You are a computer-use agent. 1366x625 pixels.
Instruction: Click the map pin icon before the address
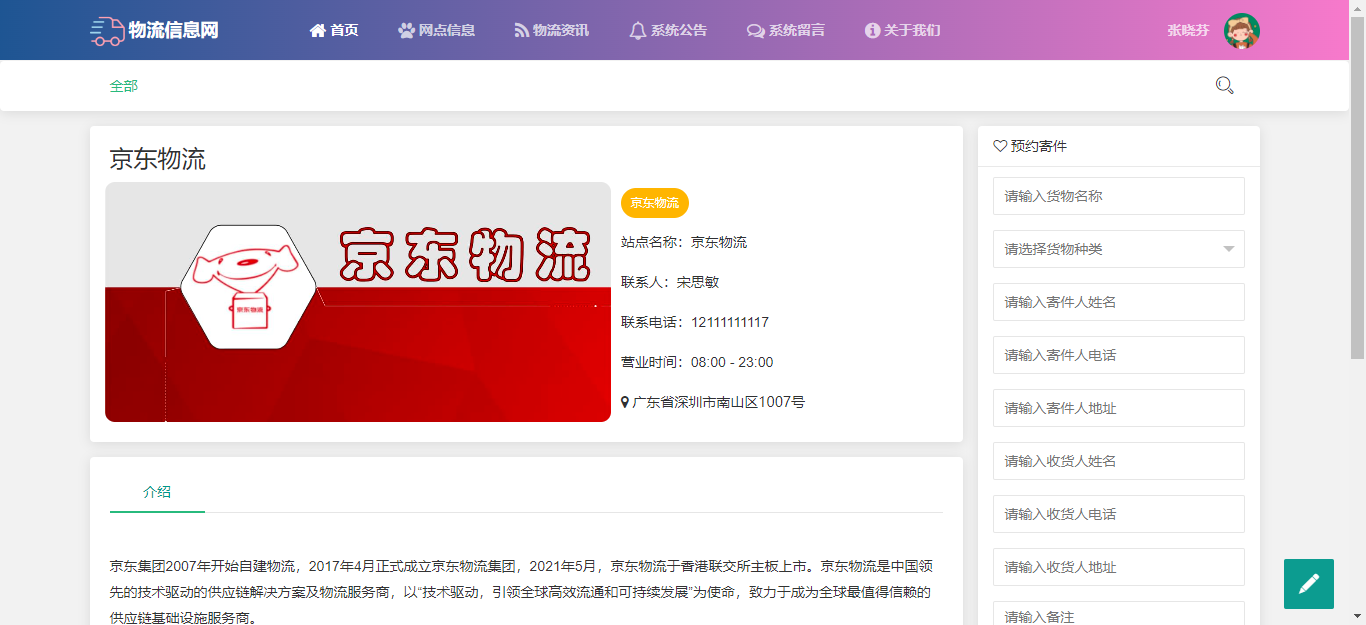(625, 402)
